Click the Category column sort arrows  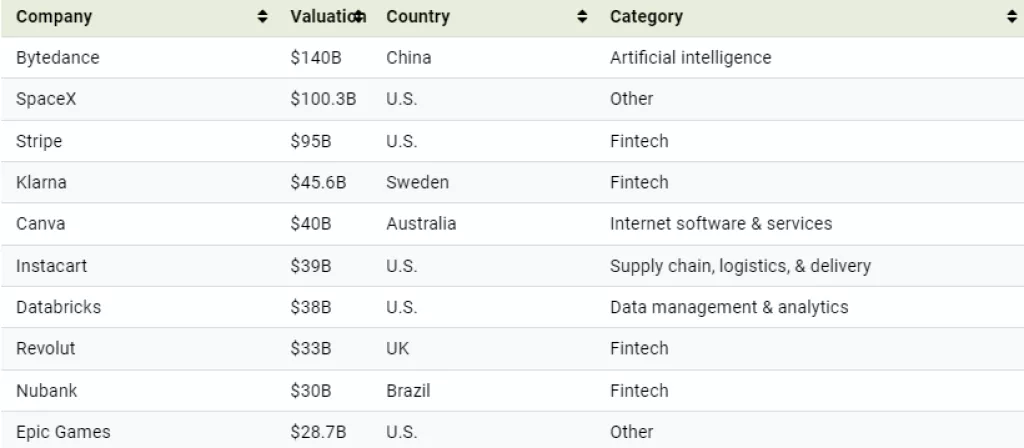[x=1012, y=17]
